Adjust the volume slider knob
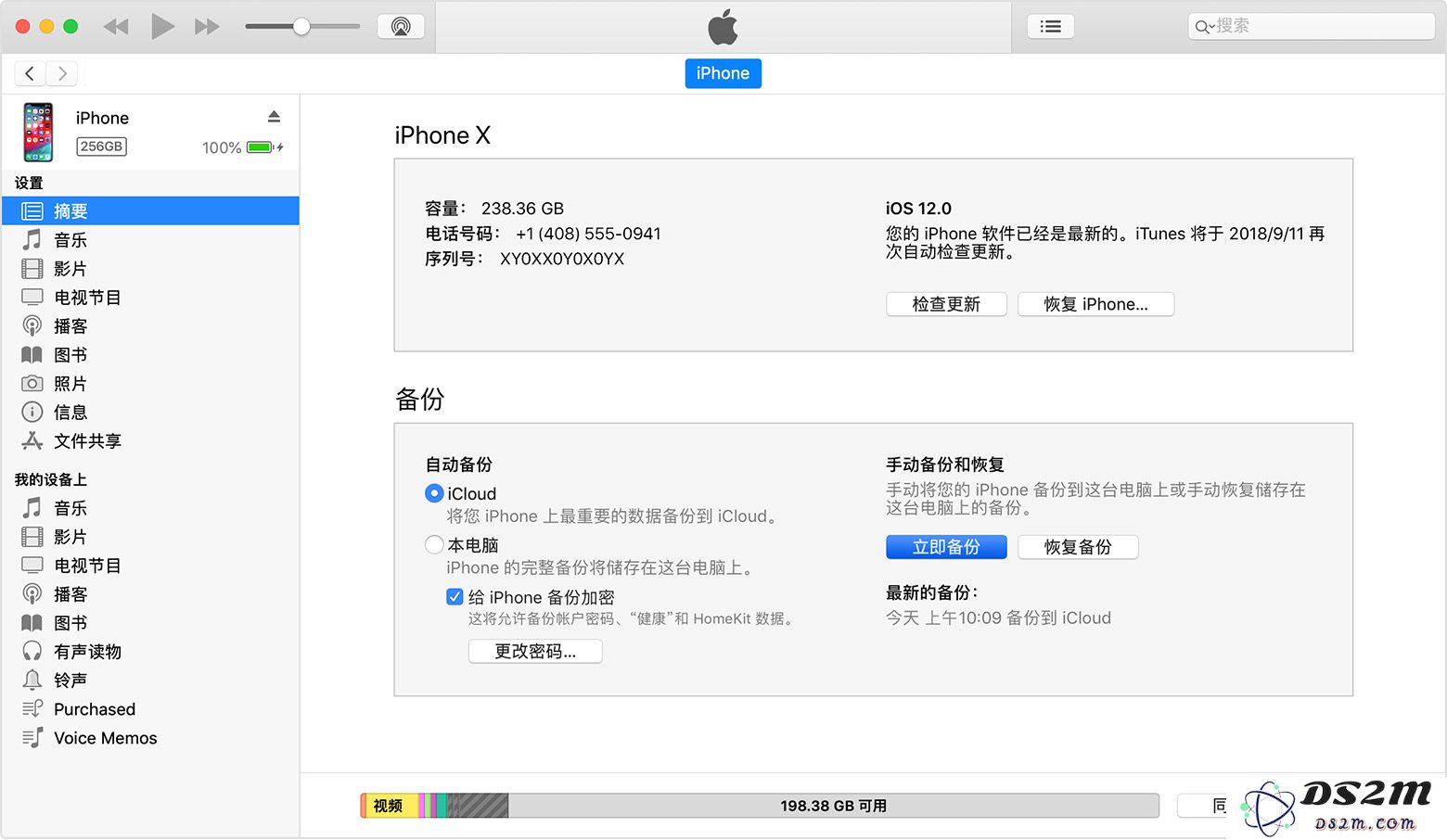Screen dimensions: 1447x840 point(301,27)
